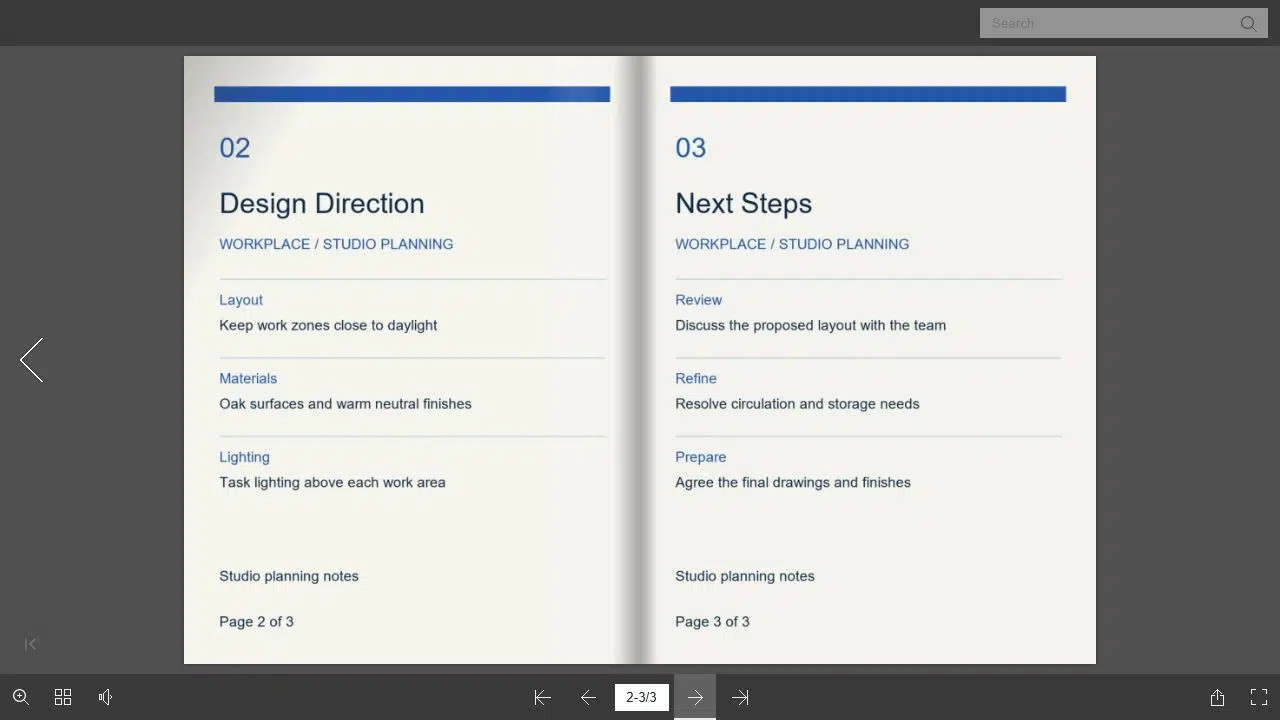Click the section number 03
The width and height of the screenshot is (1280, 720).
tap(691, 148)
